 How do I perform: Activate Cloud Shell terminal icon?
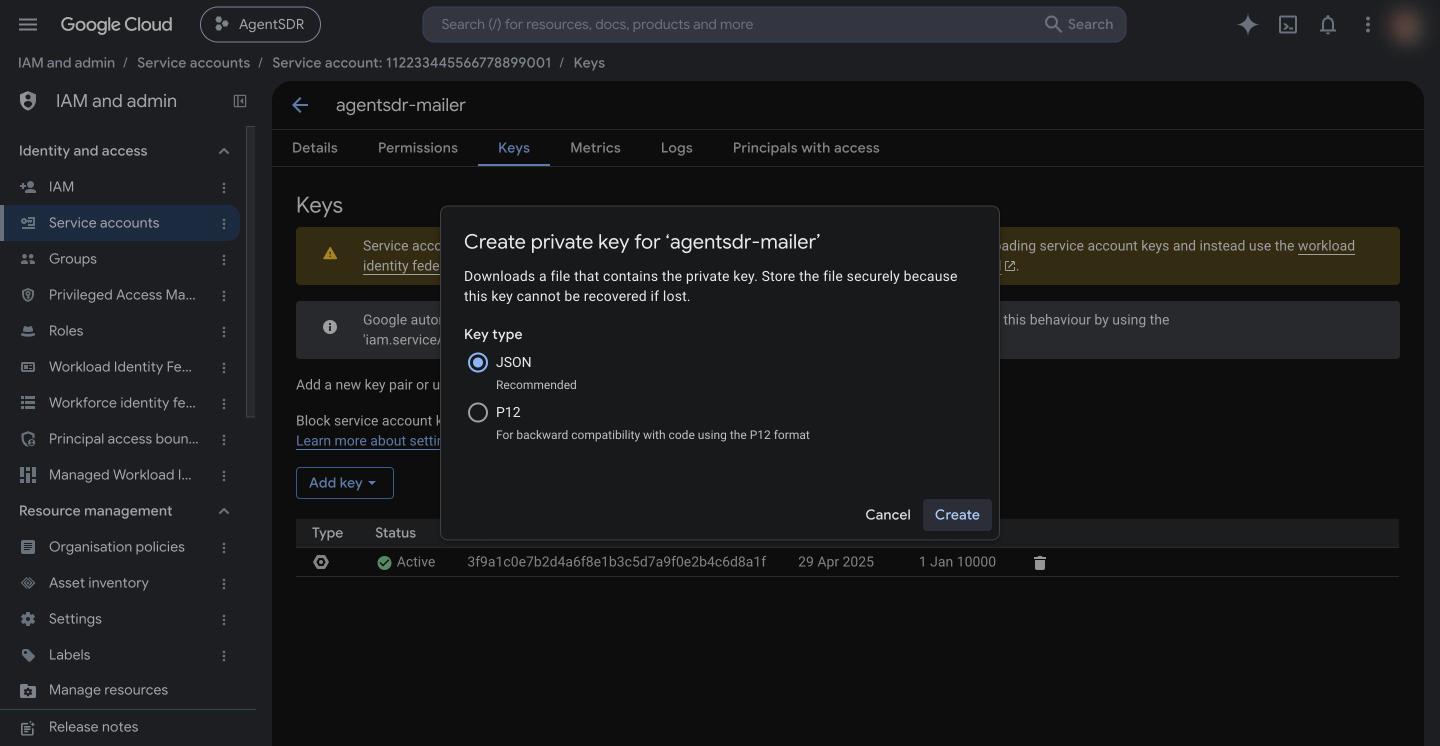(1288, 25)
